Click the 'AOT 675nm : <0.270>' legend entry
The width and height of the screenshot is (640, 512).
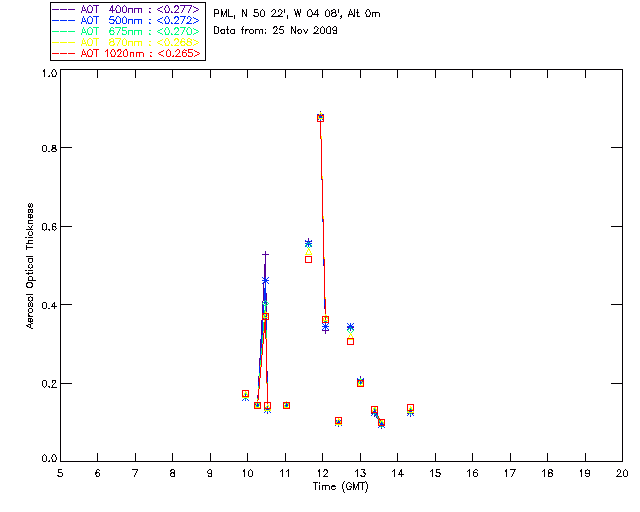127,31
